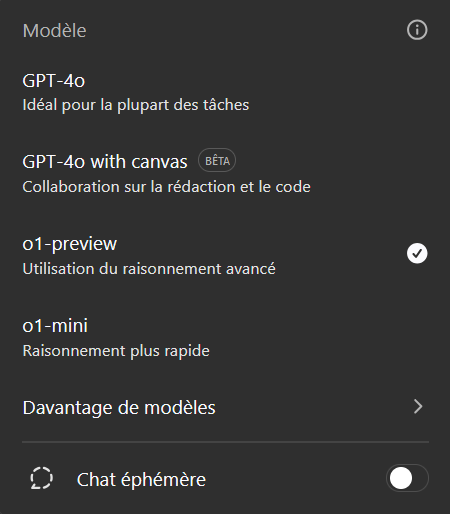Image resolution: width=450 pixels, height=514 pixels.
Task: Click the dashed bubble Chat éphémère icon
Action: 41,478
